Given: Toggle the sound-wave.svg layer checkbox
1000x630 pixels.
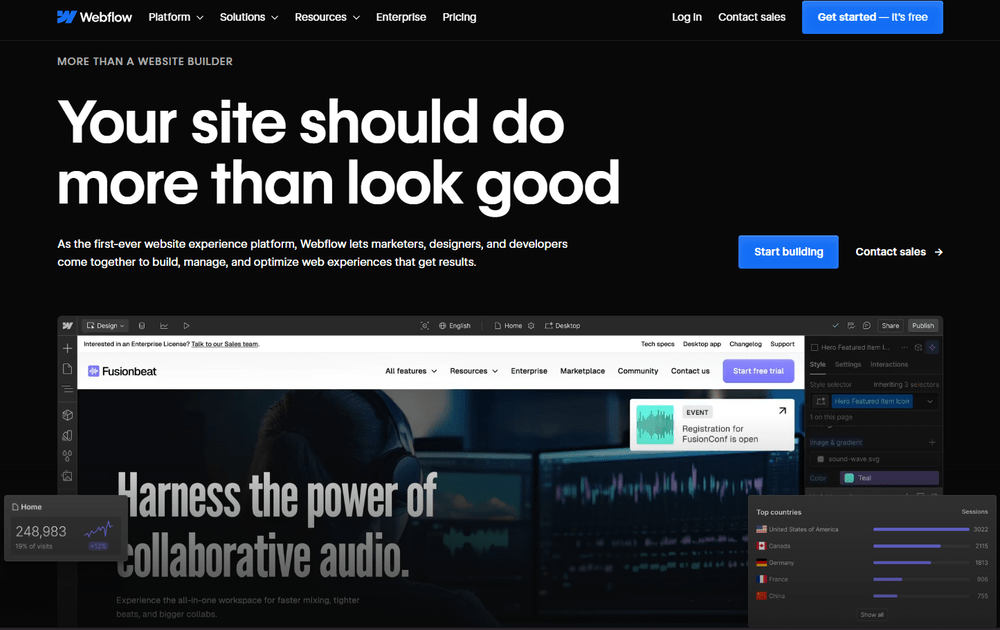Looking at the screenshot, I should click(x=820, y=459).
